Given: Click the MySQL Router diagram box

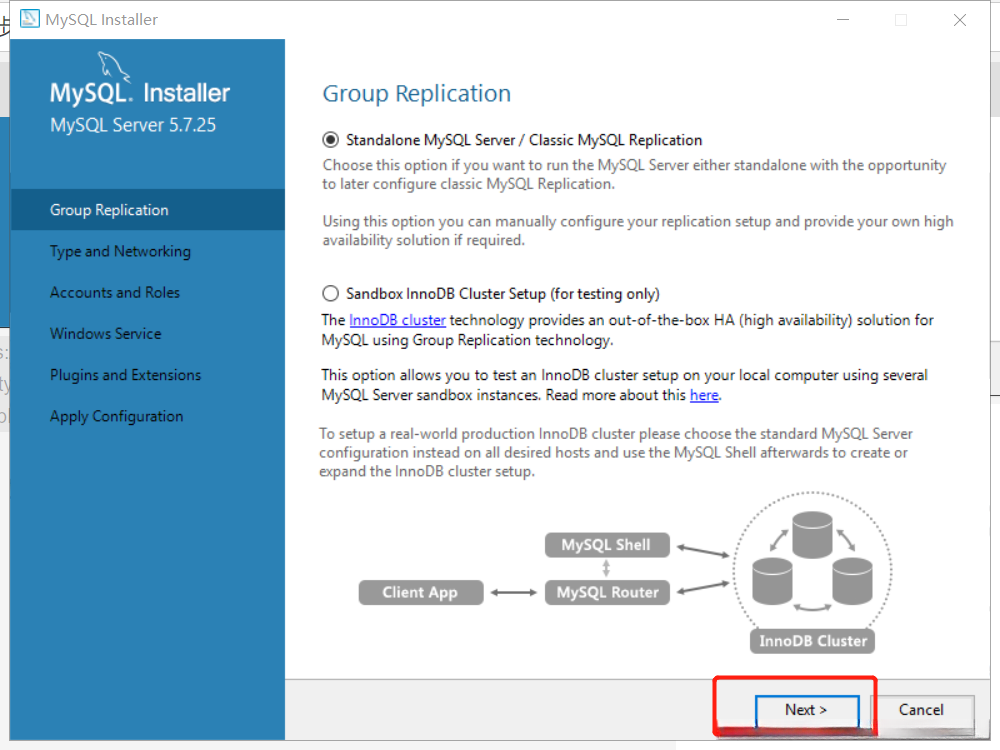Looking at the screenshot, I should tap(607, 592).
